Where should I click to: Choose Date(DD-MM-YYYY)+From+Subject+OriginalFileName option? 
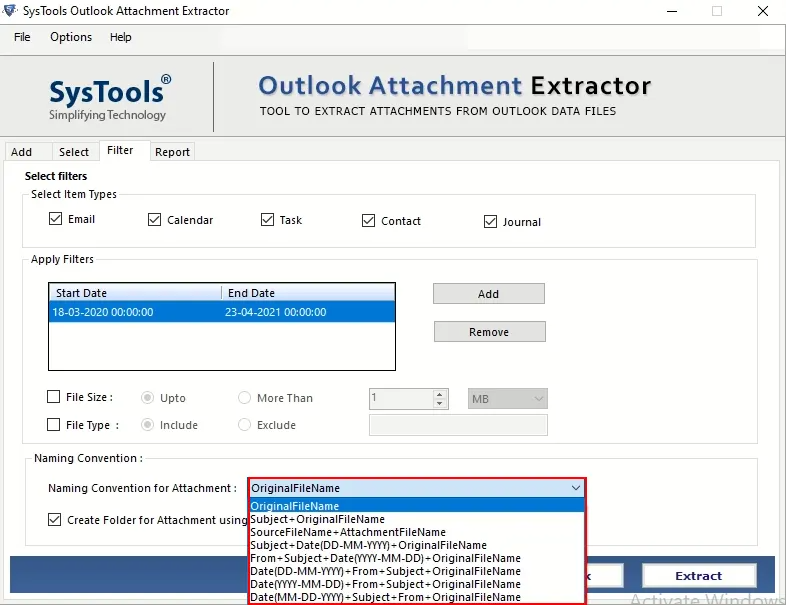[417, 571]
